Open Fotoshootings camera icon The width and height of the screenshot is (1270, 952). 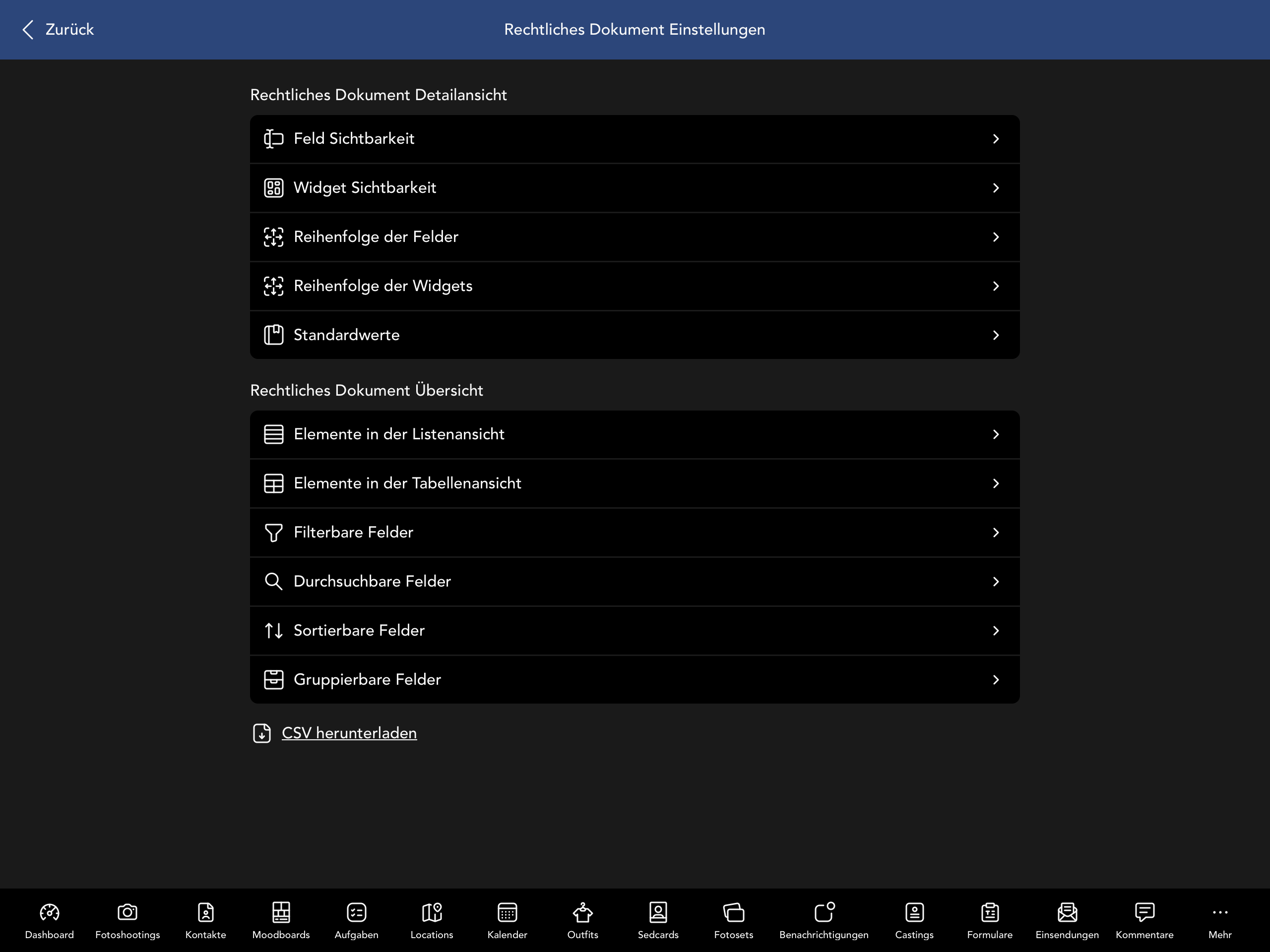click(x=127, y=912)
